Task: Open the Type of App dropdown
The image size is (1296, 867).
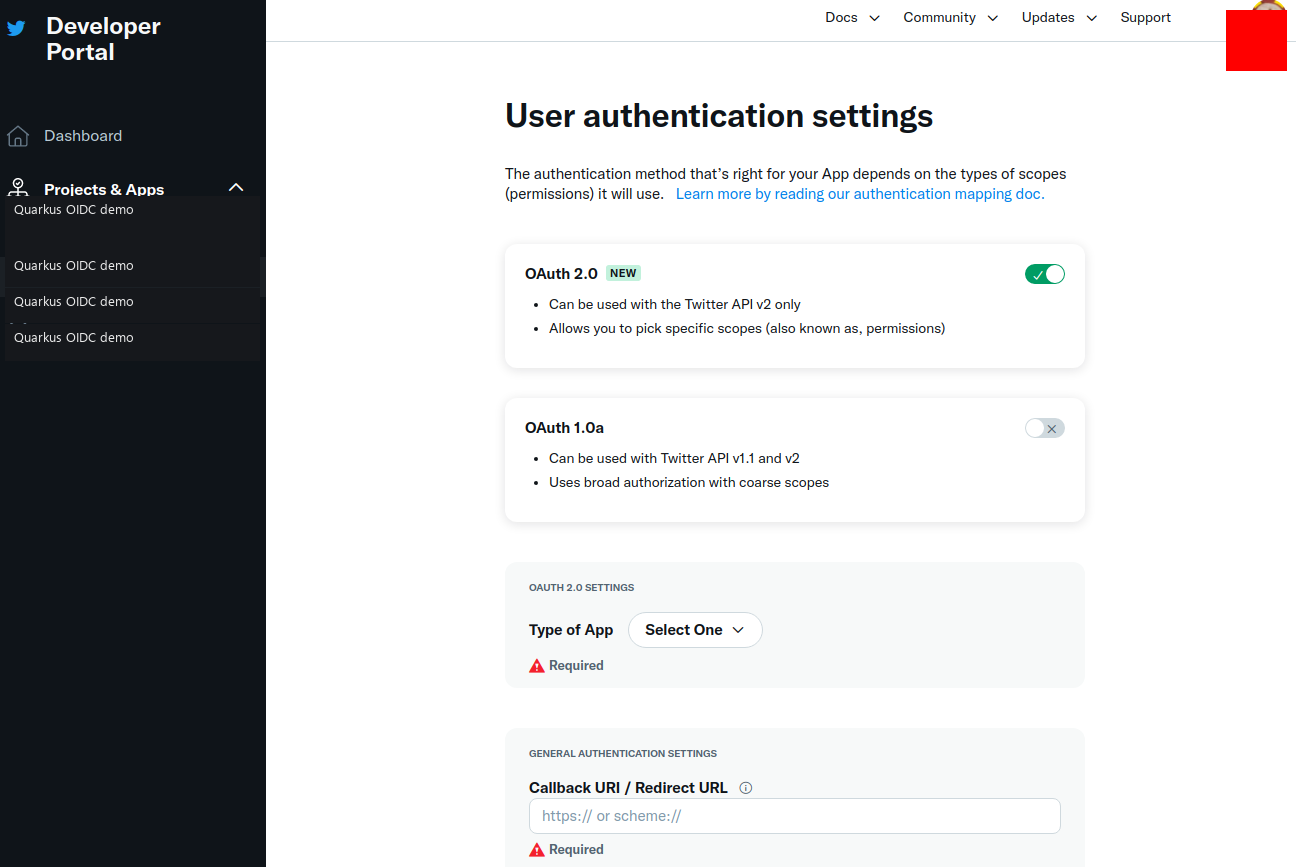Action: (x=695, y=630)
